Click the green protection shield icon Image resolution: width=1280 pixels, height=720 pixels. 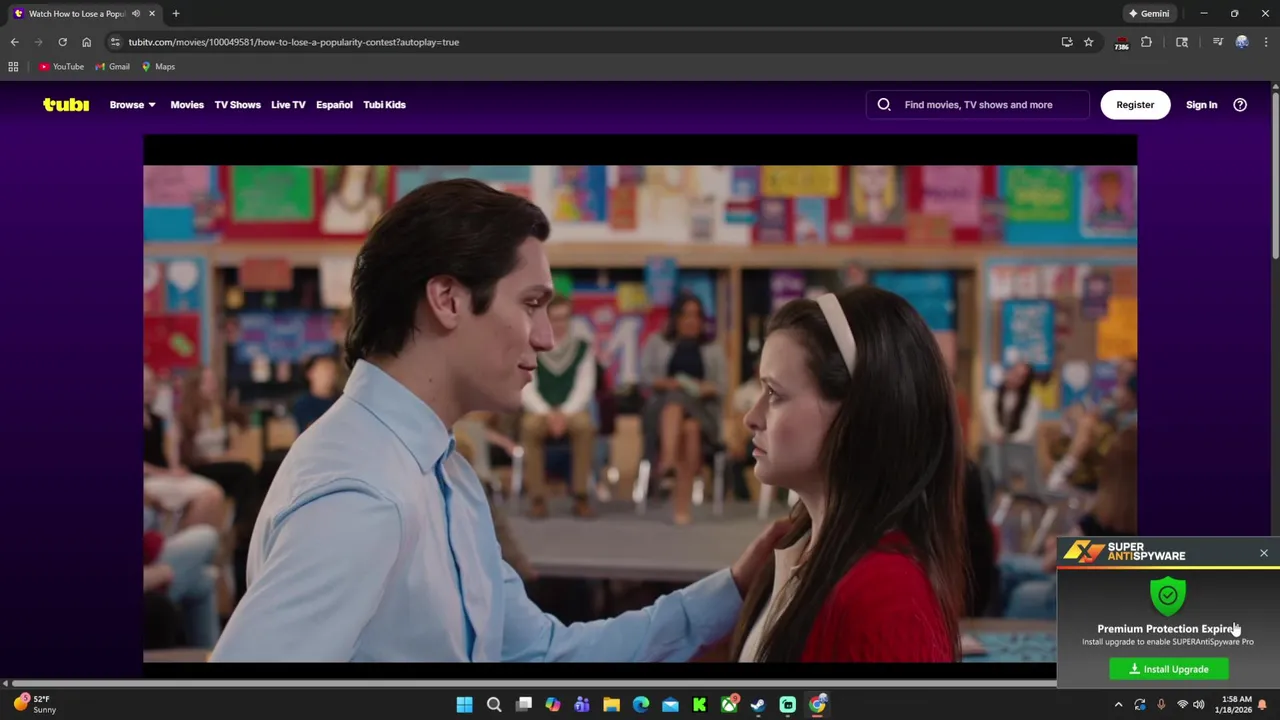click(x=1167, y=596)
